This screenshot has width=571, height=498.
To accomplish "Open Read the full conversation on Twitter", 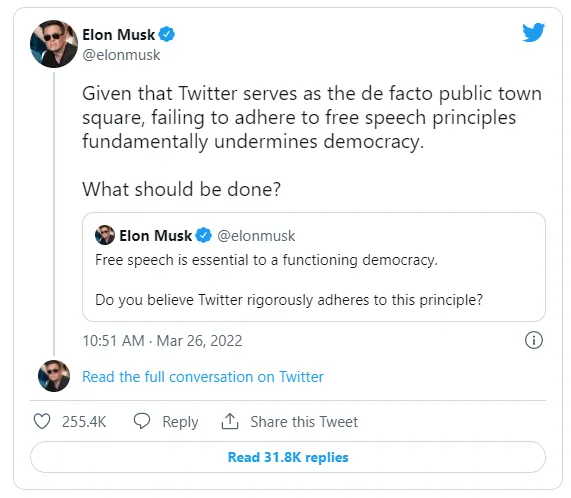I will click(203, 376).
